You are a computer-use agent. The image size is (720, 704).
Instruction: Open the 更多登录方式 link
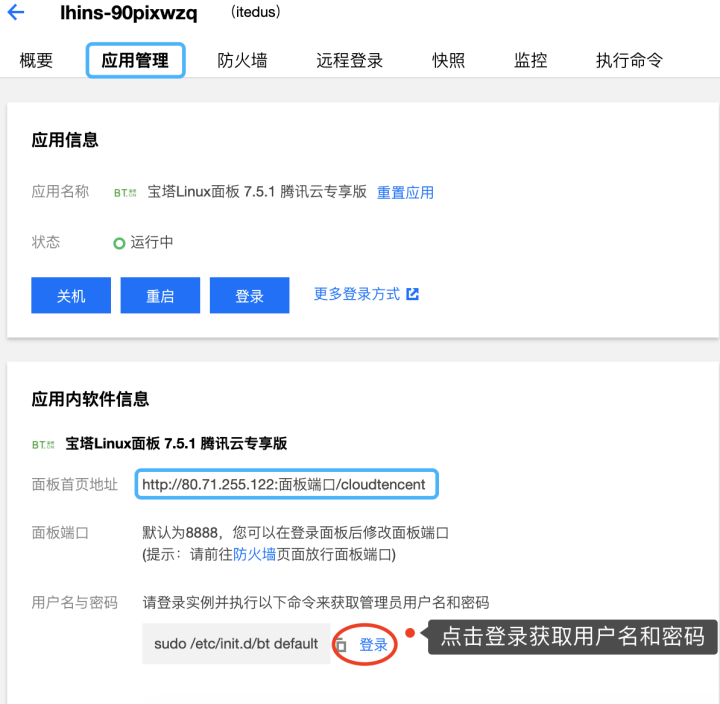(357, 294)
